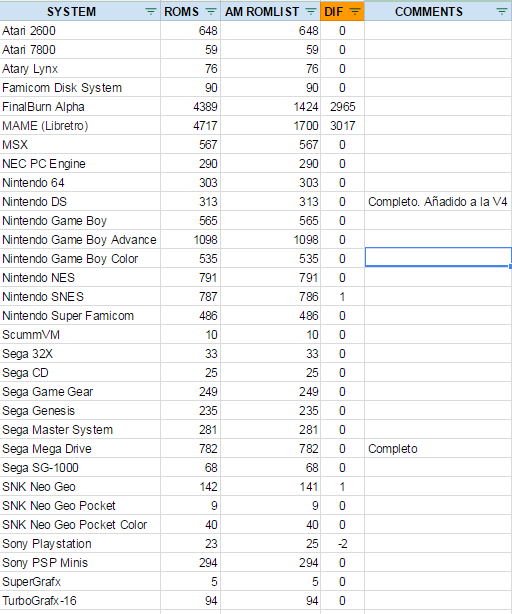This screenshot has height=614, width=512.
Task: Select the ScummVM system cell
Action: click(80, 335)
